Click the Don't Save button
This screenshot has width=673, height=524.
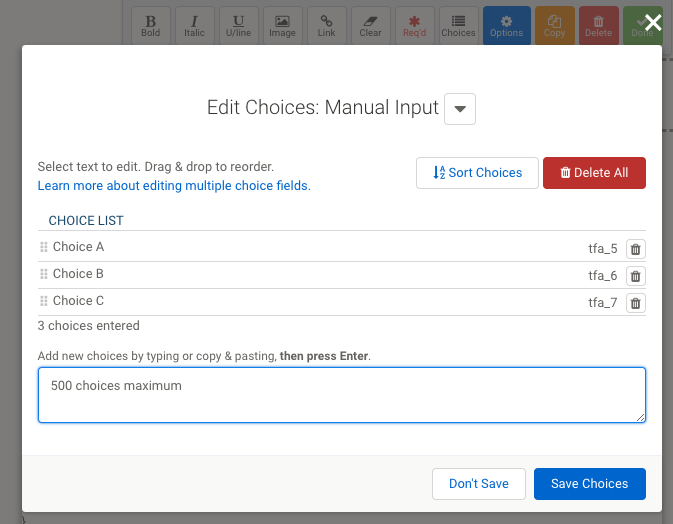(x=479, y=484)
